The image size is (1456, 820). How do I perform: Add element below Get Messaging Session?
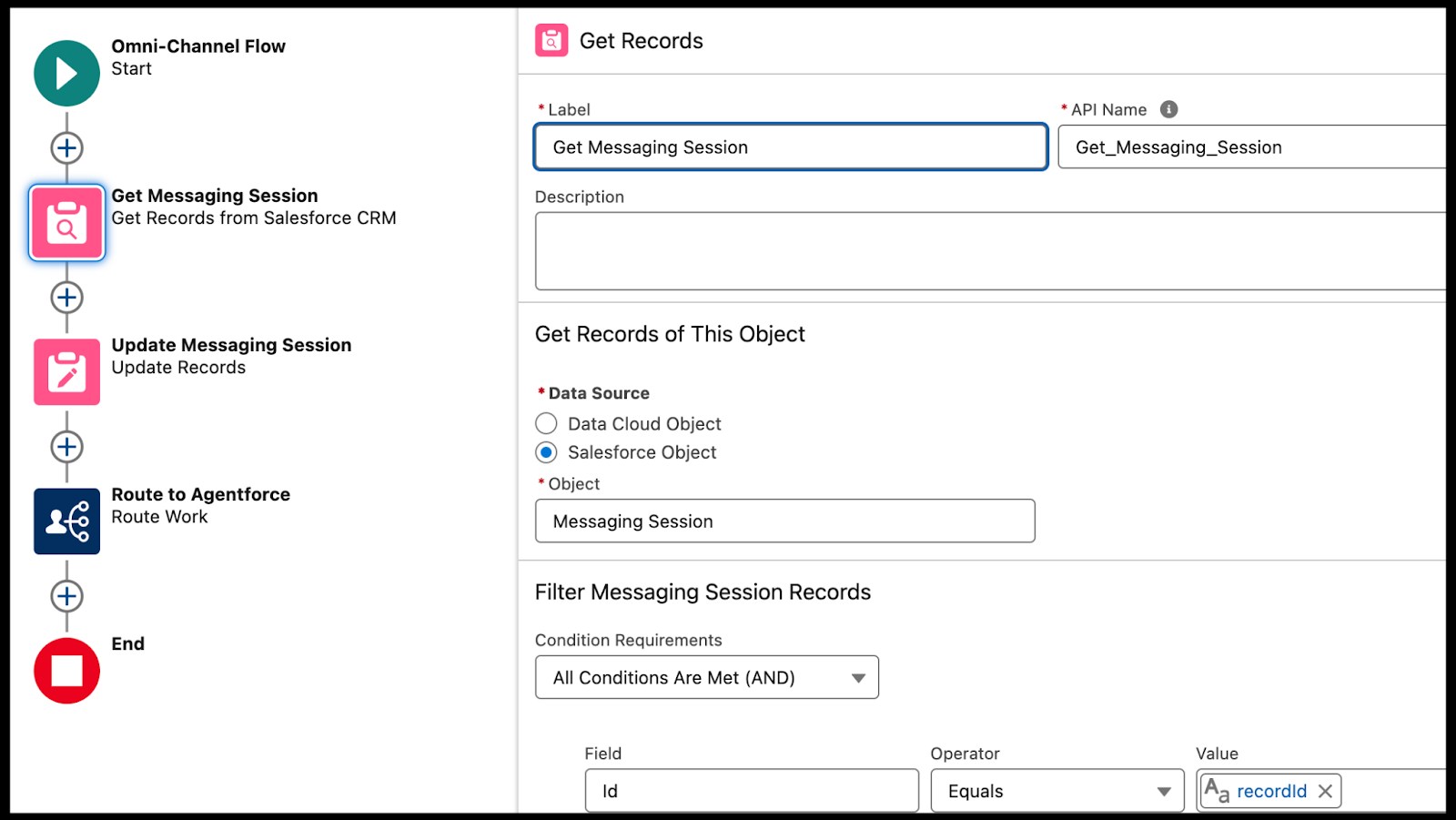[66, 298]
